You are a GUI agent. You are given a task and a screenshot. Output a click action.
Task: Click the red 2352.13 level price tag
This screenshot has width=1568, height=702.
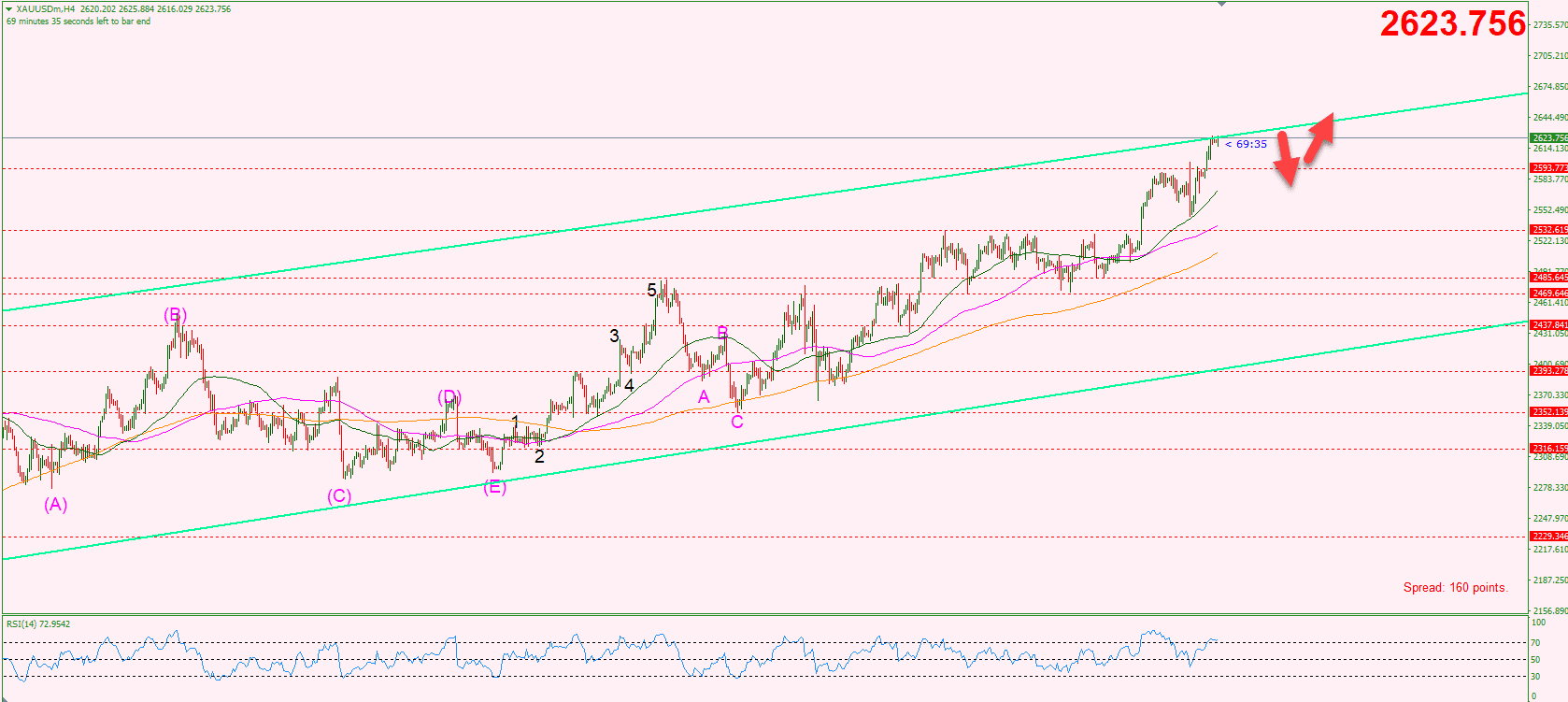[x=1549, y=412]
